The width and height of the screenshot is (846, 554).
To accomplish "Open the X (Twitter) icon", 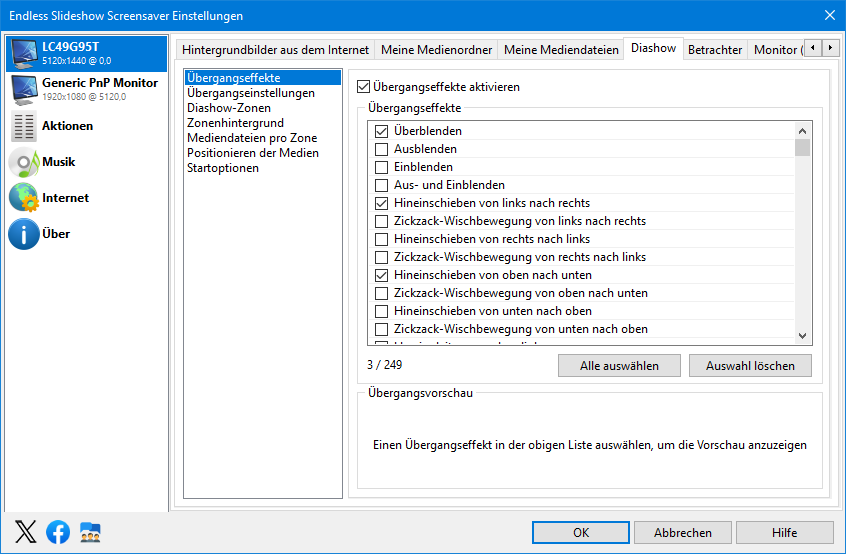I will pyautogui.click(x=25, y=532).
